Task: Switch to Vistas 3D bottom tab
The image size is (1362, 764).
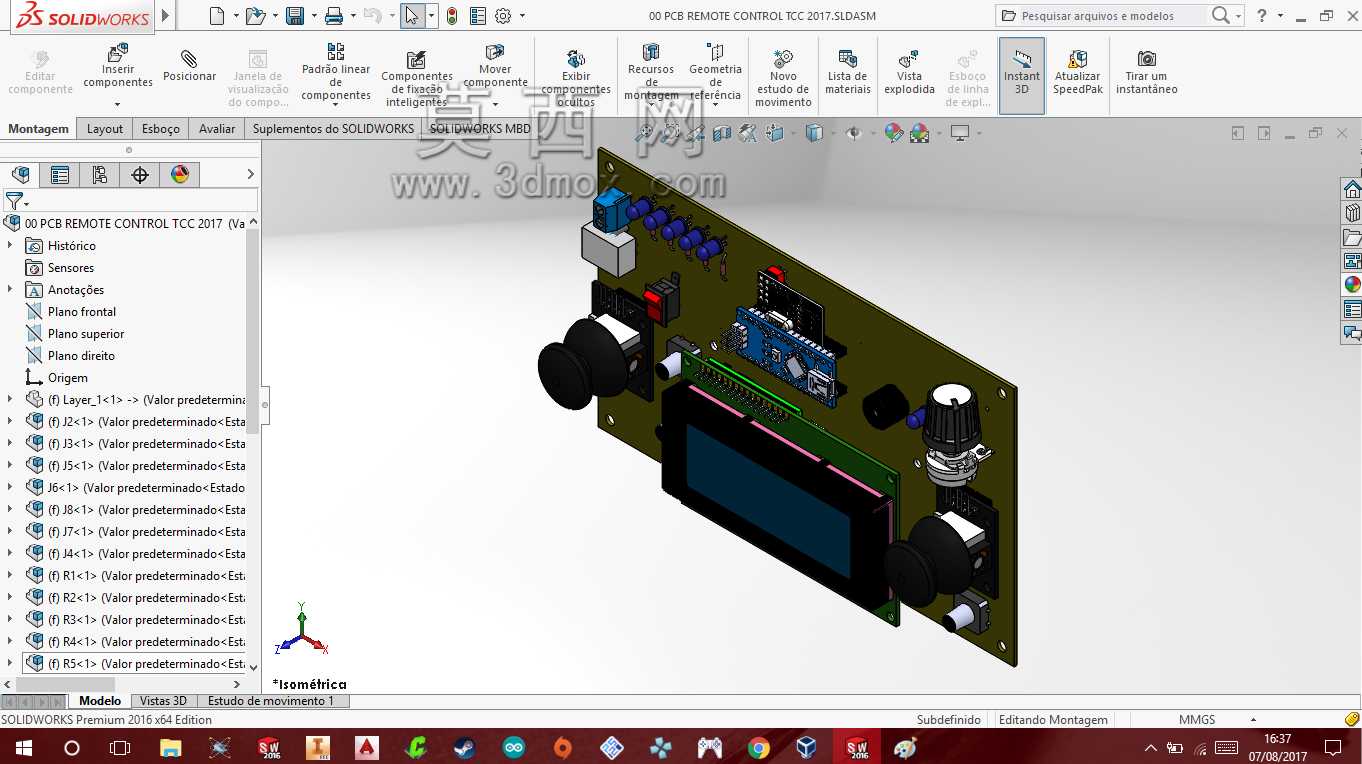Action: [163, 701]
